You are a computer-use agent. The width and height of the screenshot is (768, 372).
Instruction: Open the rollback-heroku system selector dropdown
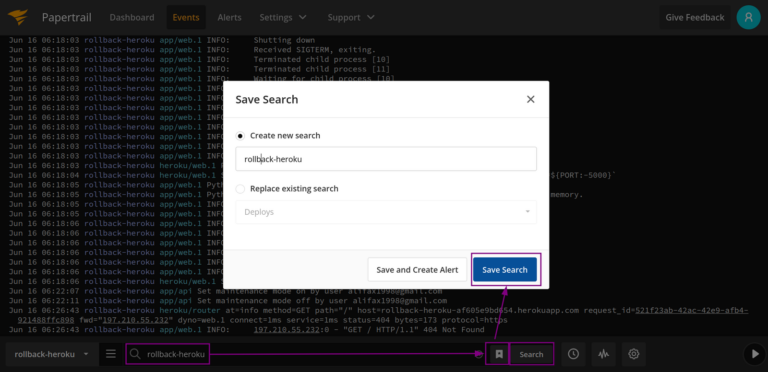pos(51,354)
